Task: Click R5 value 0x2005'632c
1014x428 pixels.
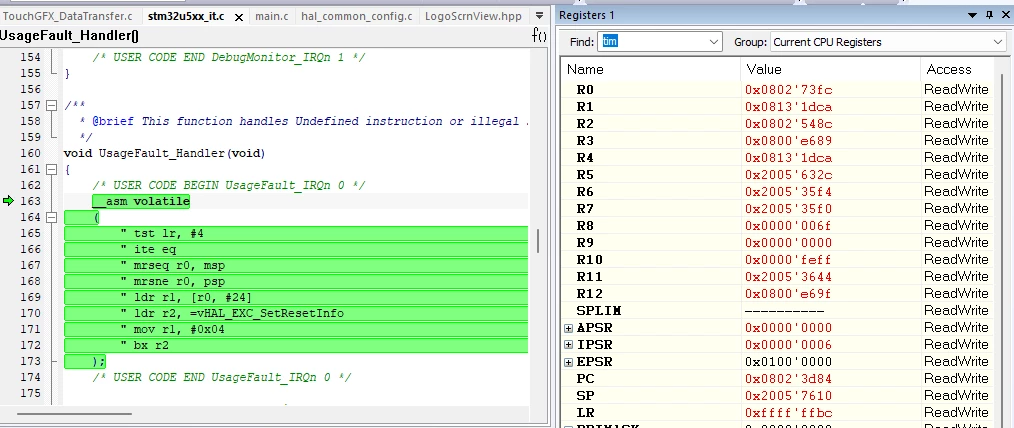Action: [x=788, y=175]
